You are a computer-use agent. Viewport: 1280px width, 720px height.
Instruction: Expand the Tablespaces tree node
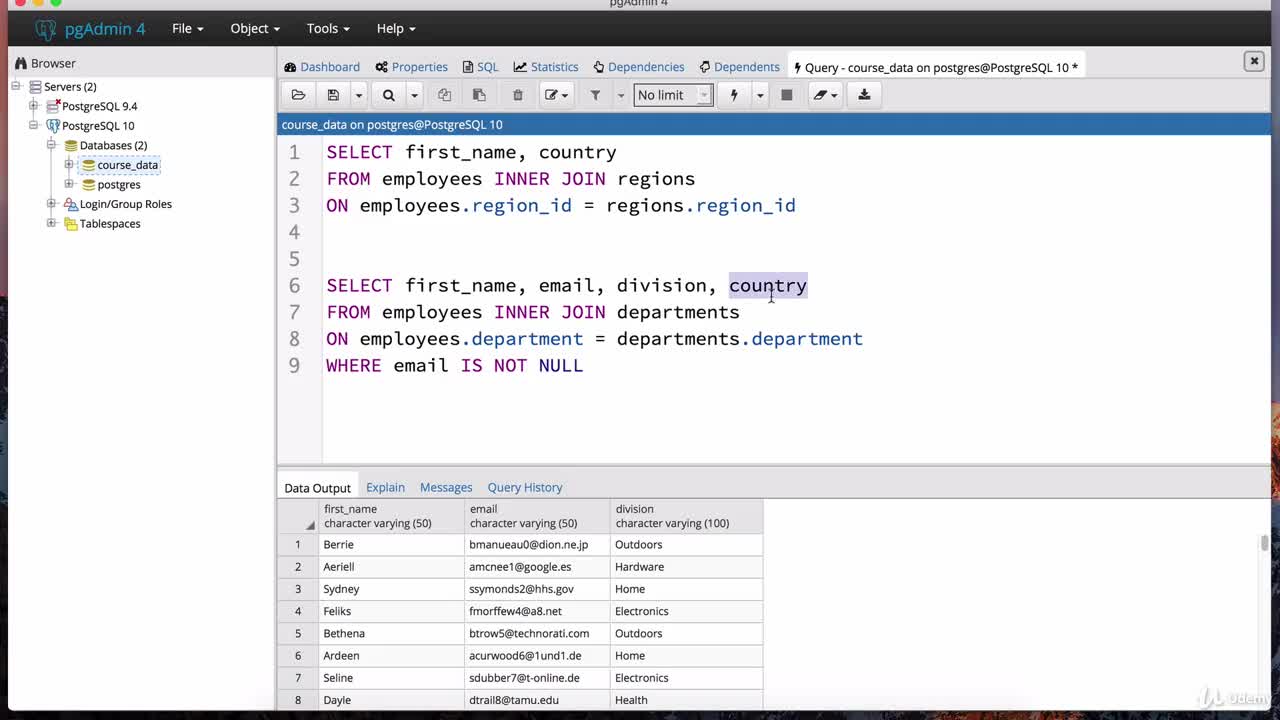click(x=51, y=223)
